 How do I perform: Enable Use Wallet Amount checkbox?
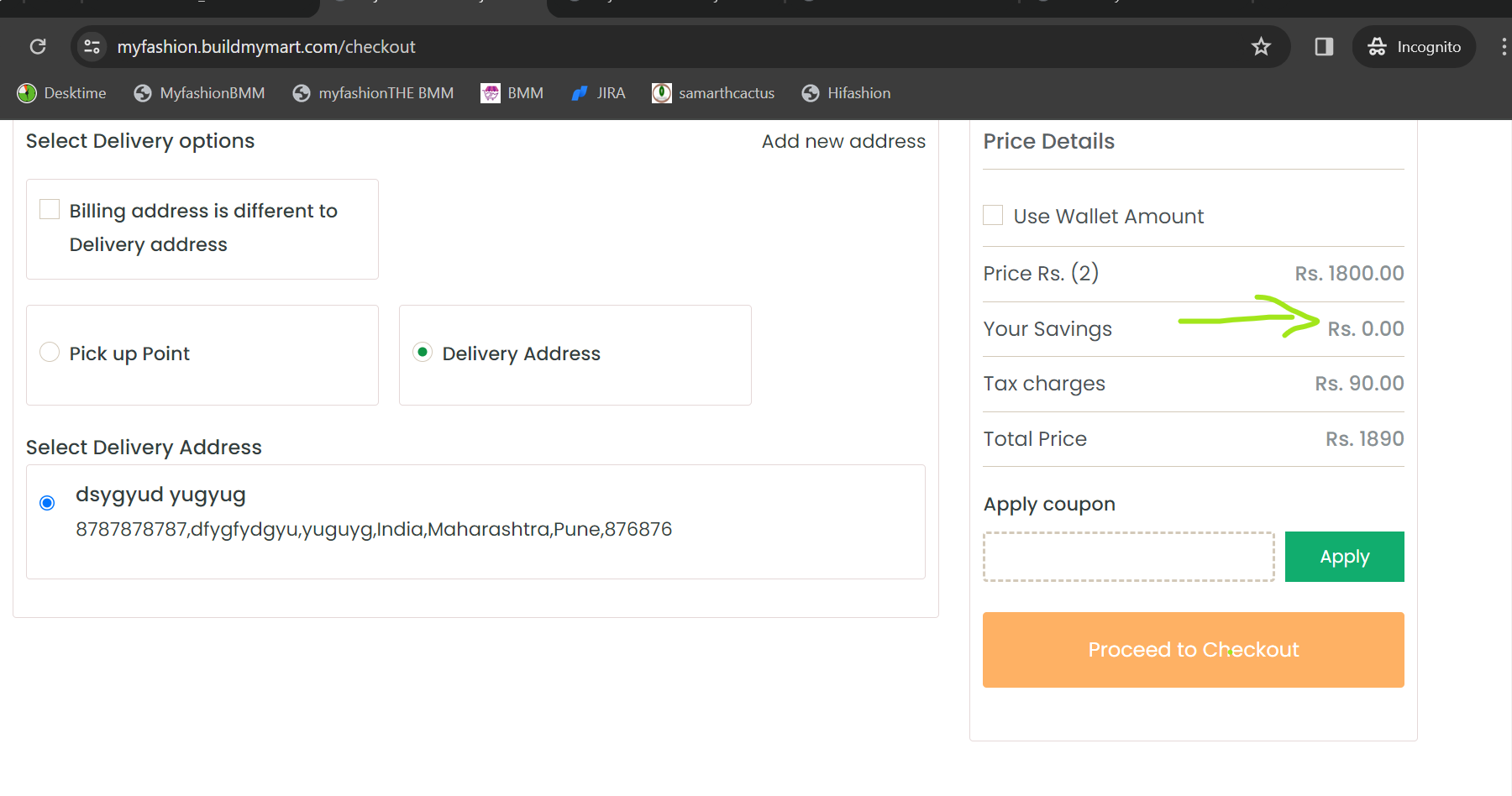point(993,215)
